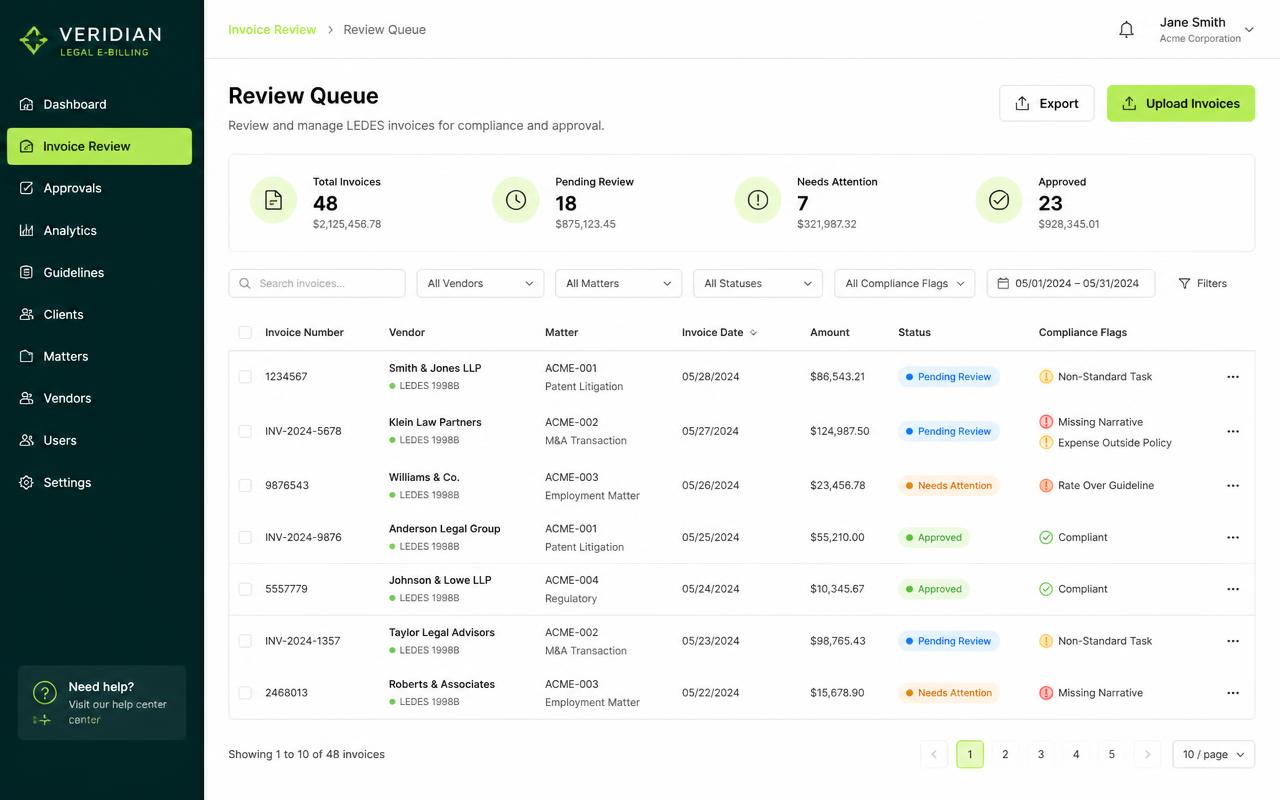Toggle the select-all invoices checkbox
Screen dimensions: 1280x800
pyautogui.click(x=245, y=333)
